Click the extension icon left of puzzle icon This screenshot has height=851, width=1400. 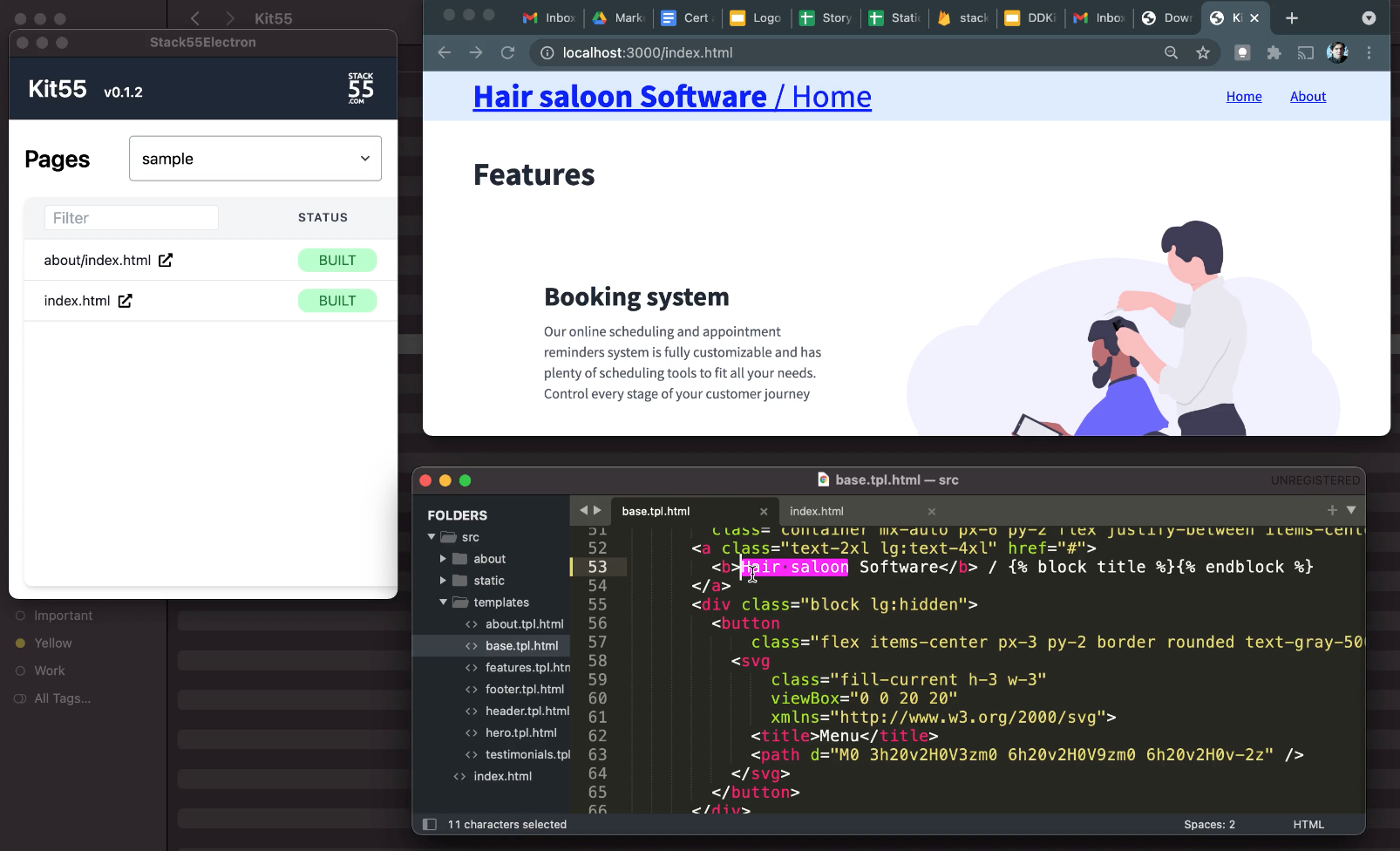pos(1242,53)
